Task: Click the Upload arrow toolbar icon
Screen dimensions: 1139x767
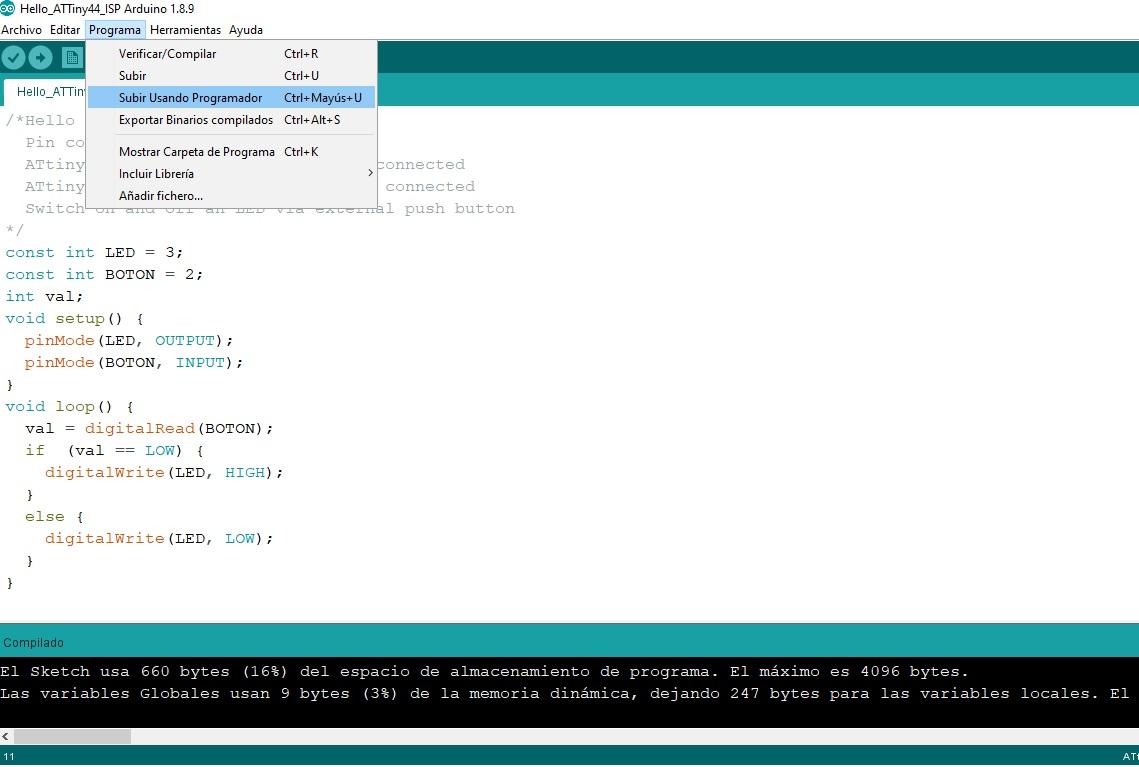Action: (x=40, y=58)
